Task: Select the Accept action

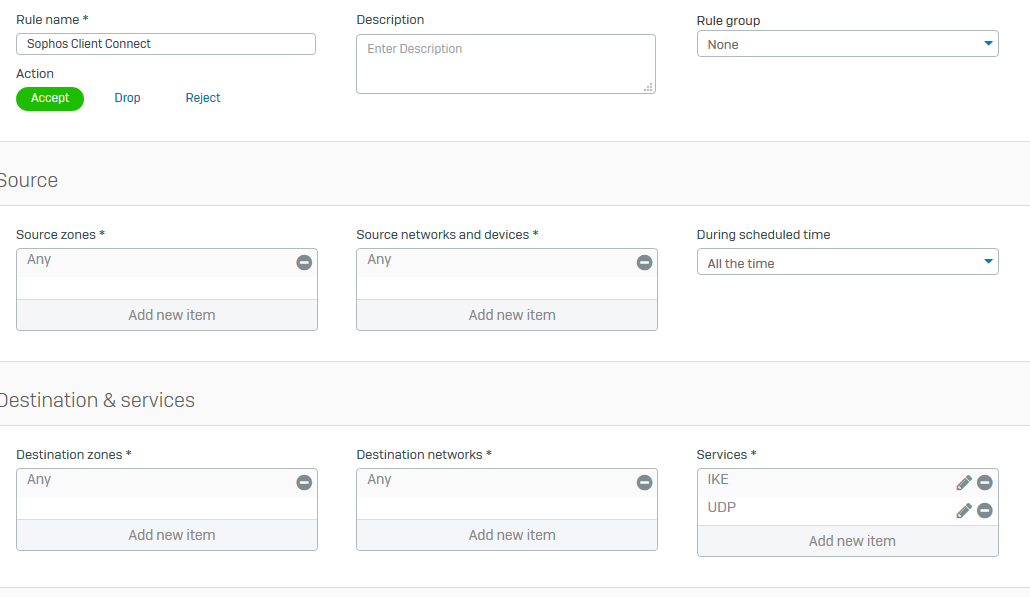Action: 50,98
